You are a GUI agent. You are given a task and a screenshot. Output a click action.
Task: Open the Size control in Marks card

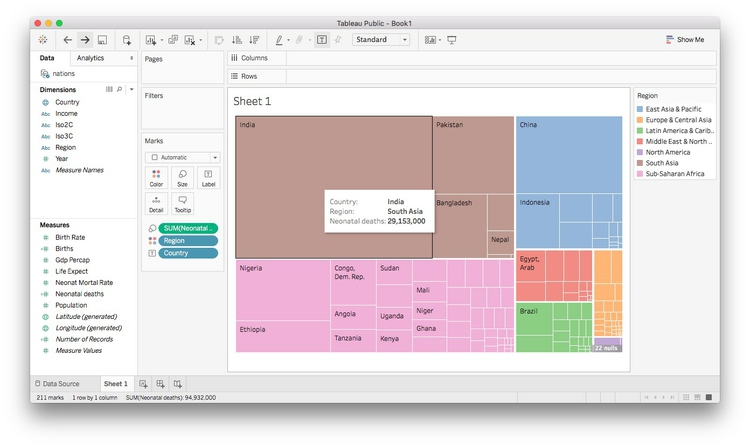(x=182, y=178)
